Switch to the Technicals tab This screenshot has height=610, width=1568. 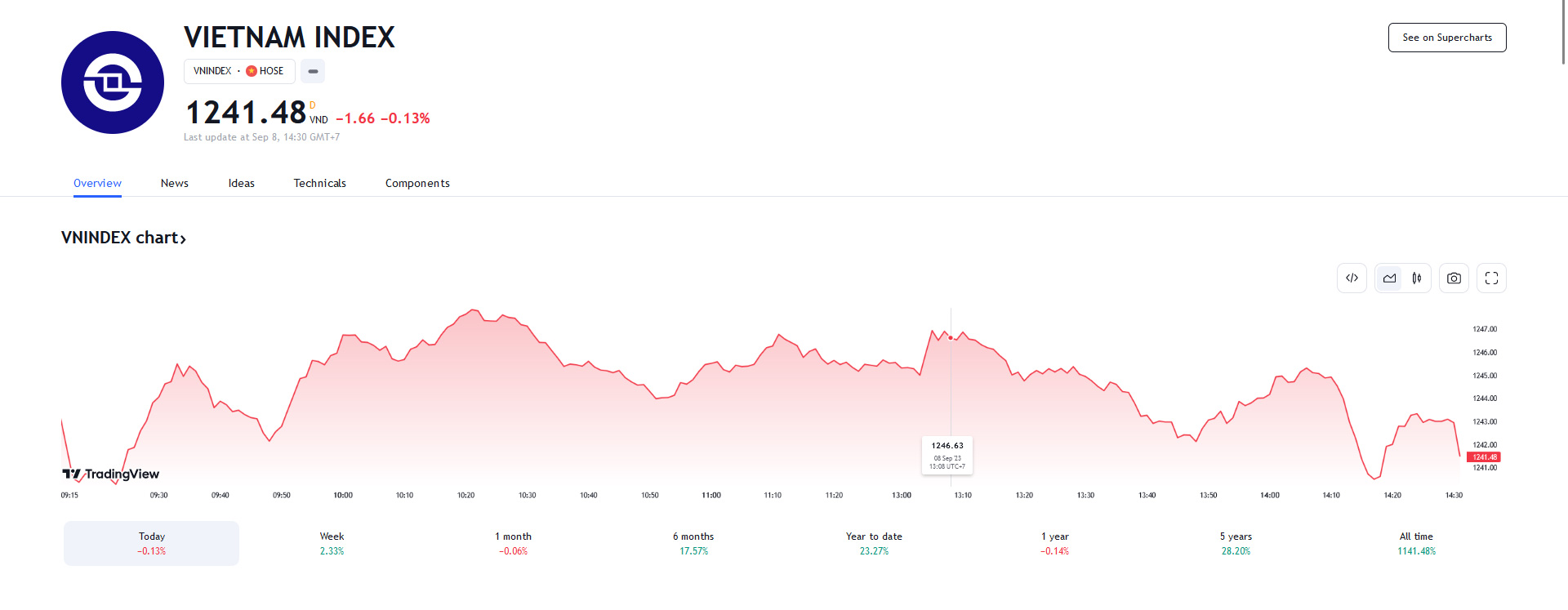tap(319, 183)
